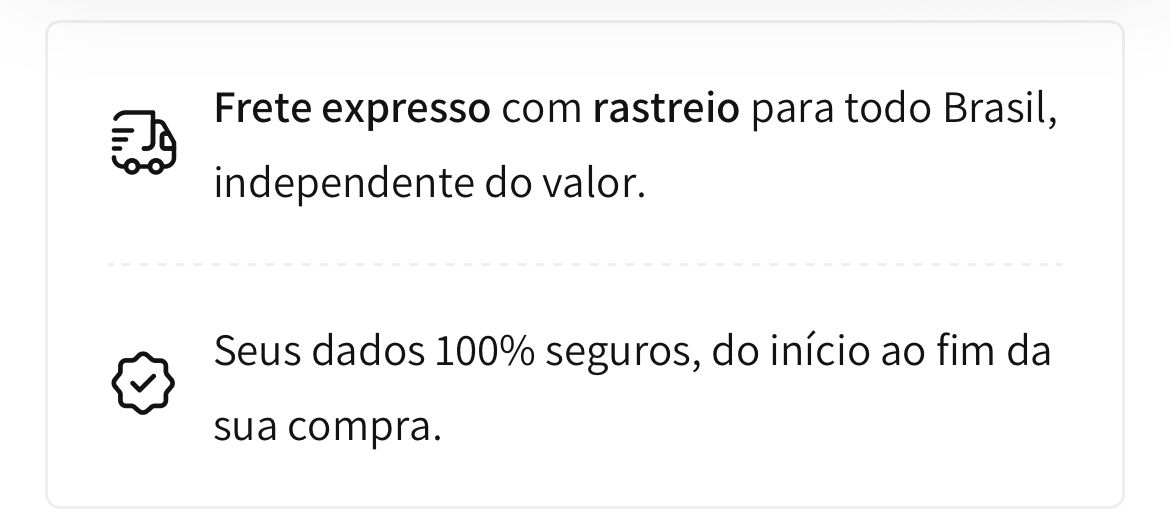Click the word 'dados' in security row
The image size is (1170, 532).
click(x=367, y=351)
